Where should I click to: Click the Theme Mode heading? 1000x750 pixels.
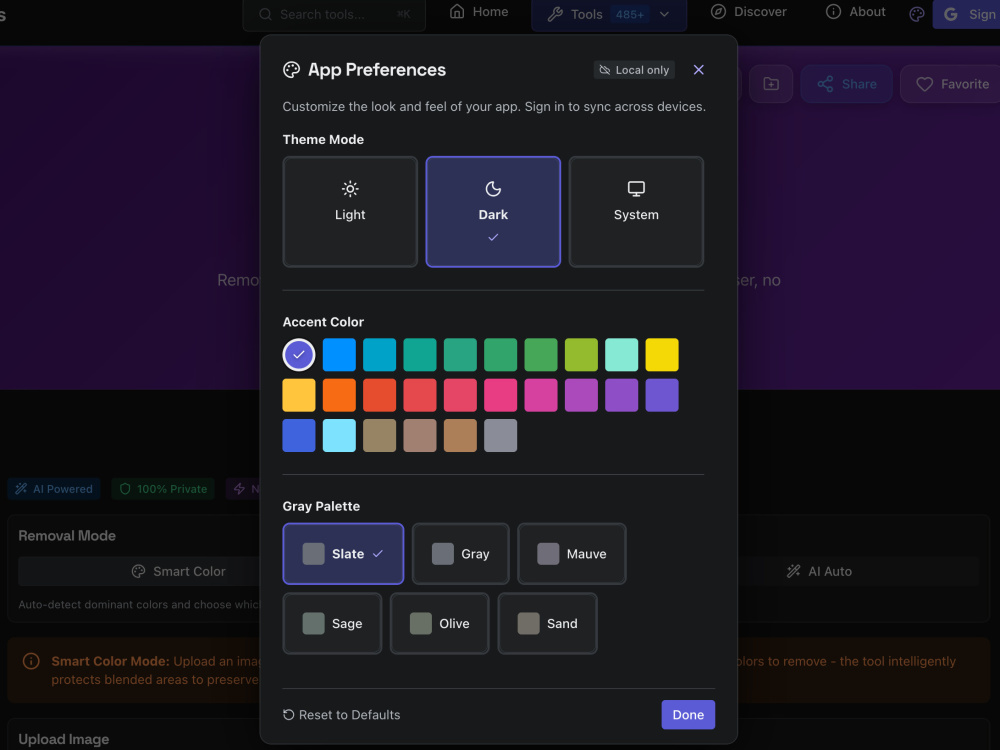point(323,140)
